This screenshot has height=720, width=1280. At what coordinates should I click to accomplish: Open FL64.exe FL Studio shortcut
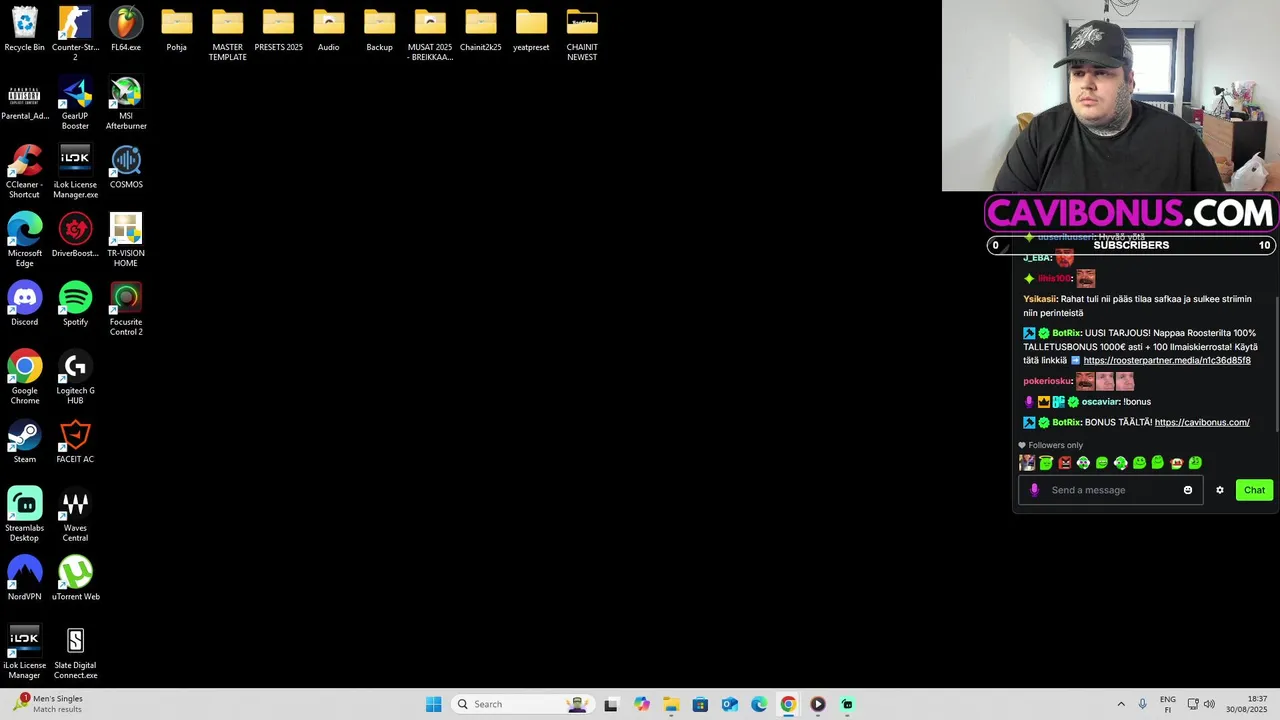tap(126, 30)
